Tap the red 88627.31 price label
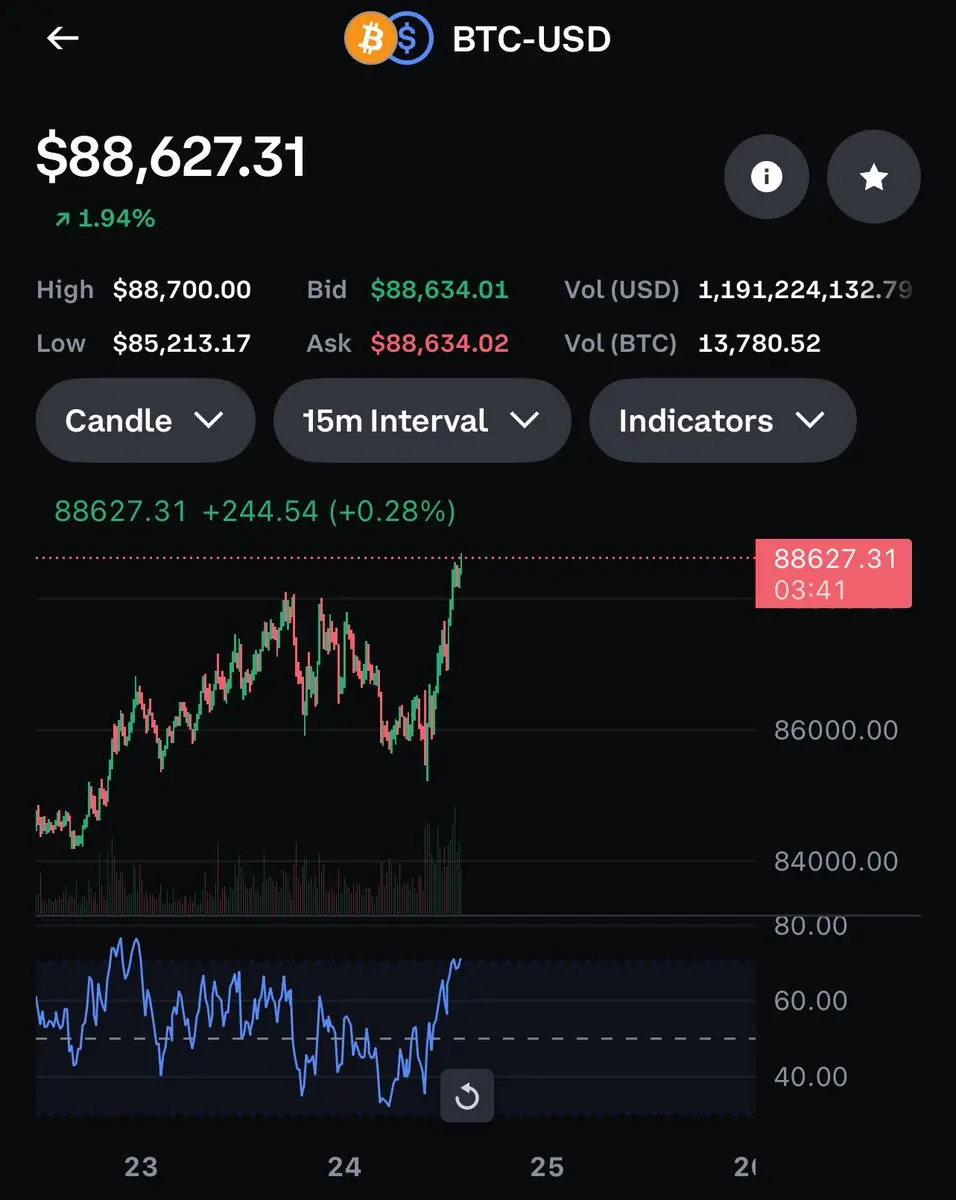 (834, 573)
